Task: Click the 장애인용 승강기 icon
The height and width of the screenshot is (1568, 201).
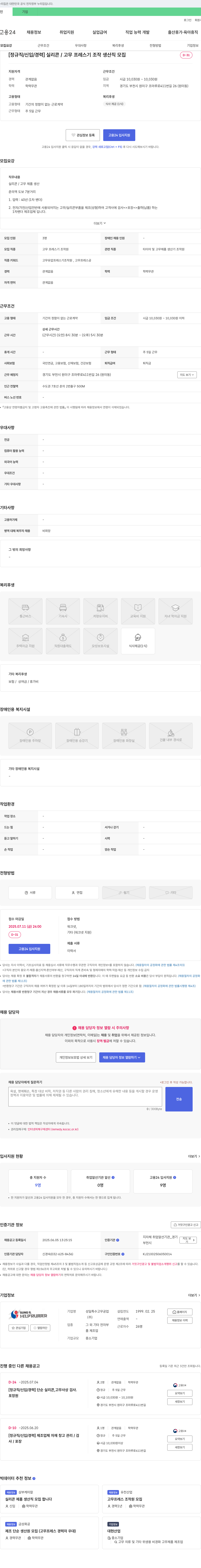Action: (77, 735)
